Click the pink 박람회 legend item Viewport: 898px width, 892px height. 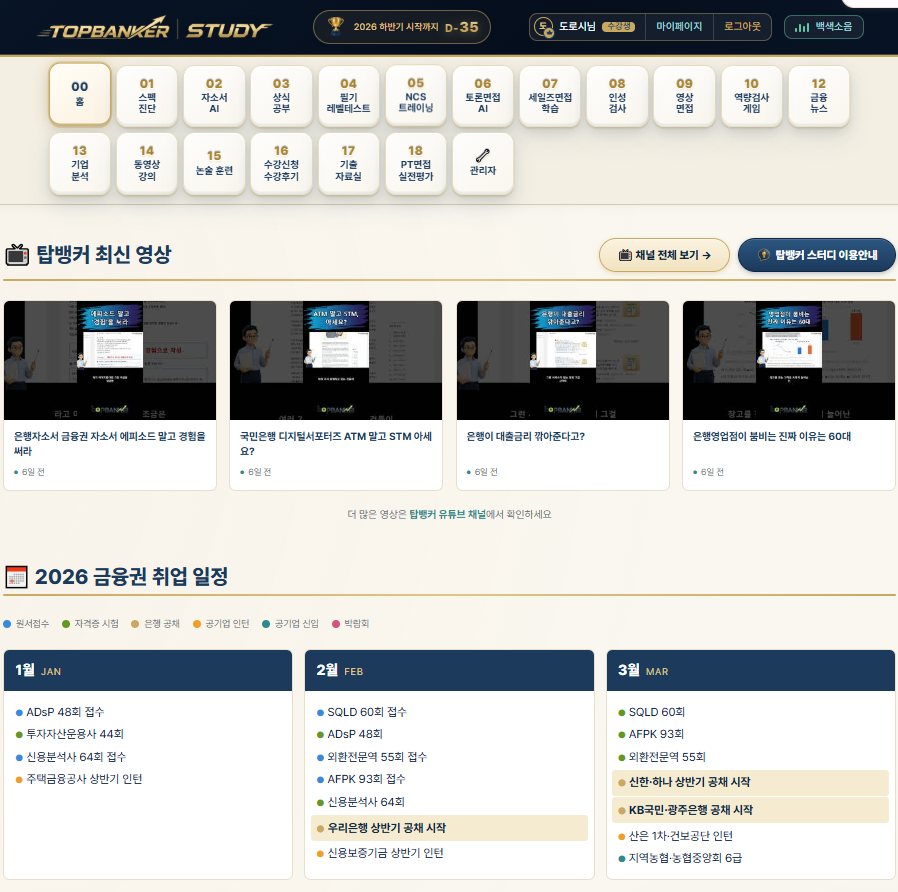coord(350,624)
